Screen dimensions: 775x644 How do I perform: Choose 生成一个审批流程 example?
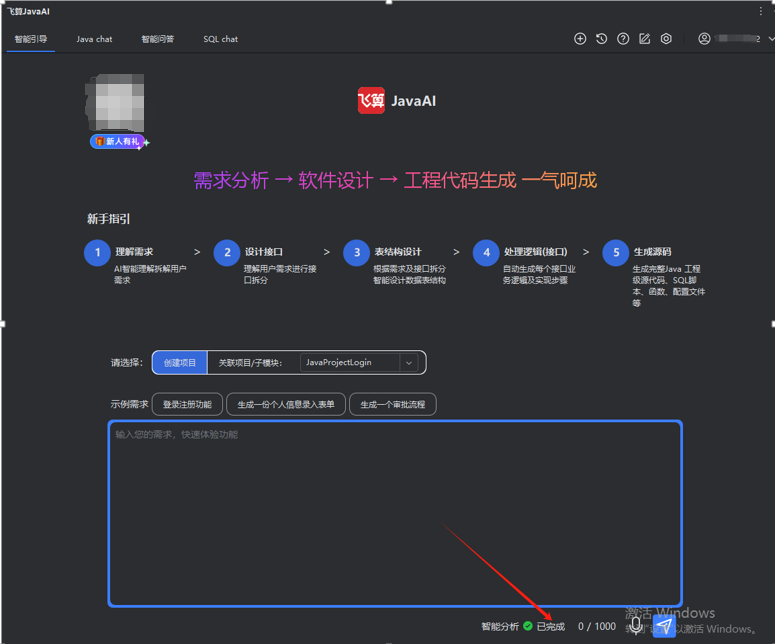[x=392, y=404]
